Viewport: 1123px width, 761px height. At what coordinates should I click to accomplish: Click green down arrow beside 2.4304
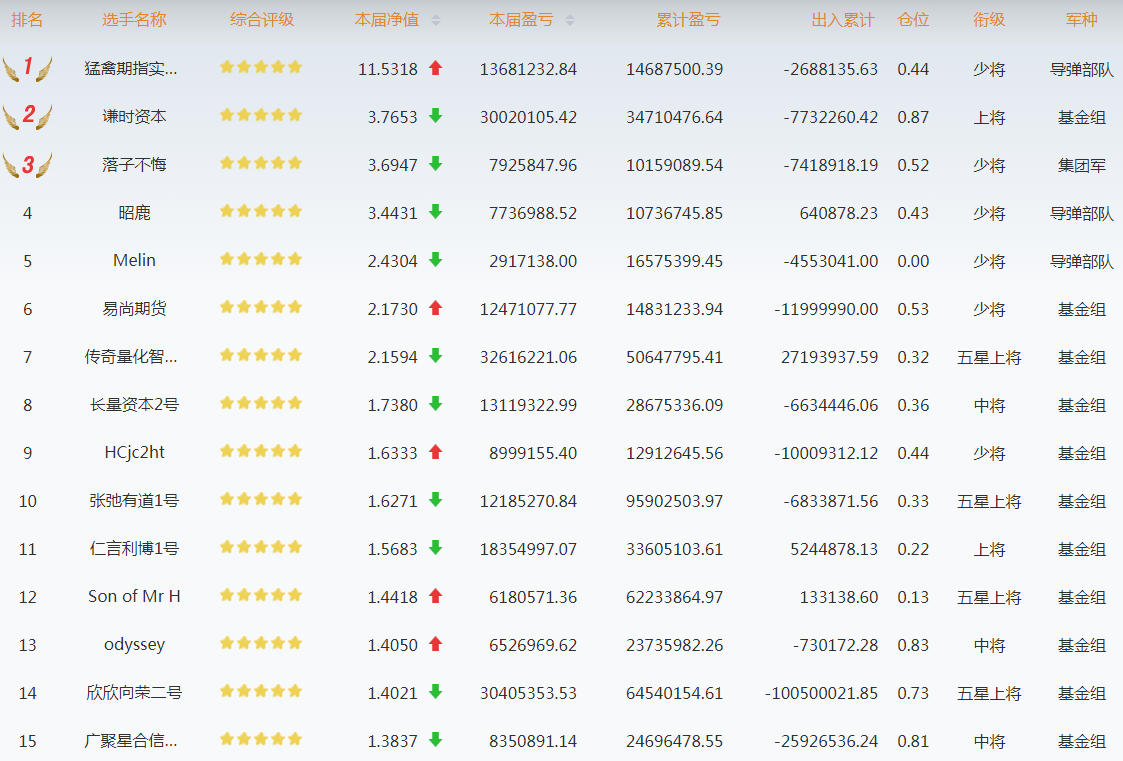tap(435, 260)
